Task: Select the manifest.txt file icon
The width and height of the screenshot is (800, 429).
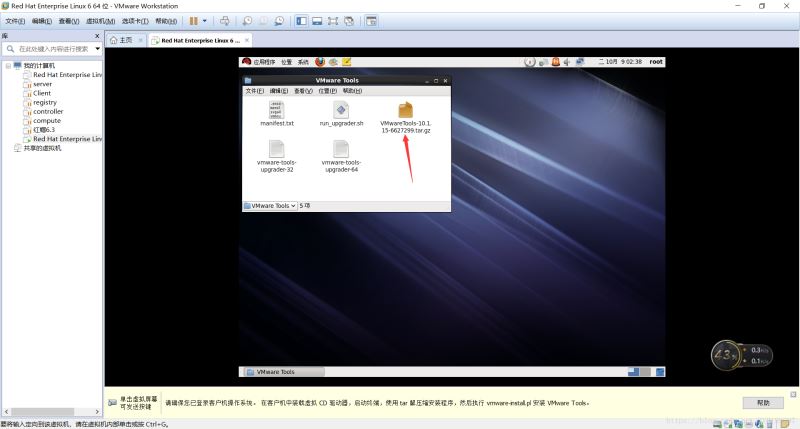Action: pos(277,111)
